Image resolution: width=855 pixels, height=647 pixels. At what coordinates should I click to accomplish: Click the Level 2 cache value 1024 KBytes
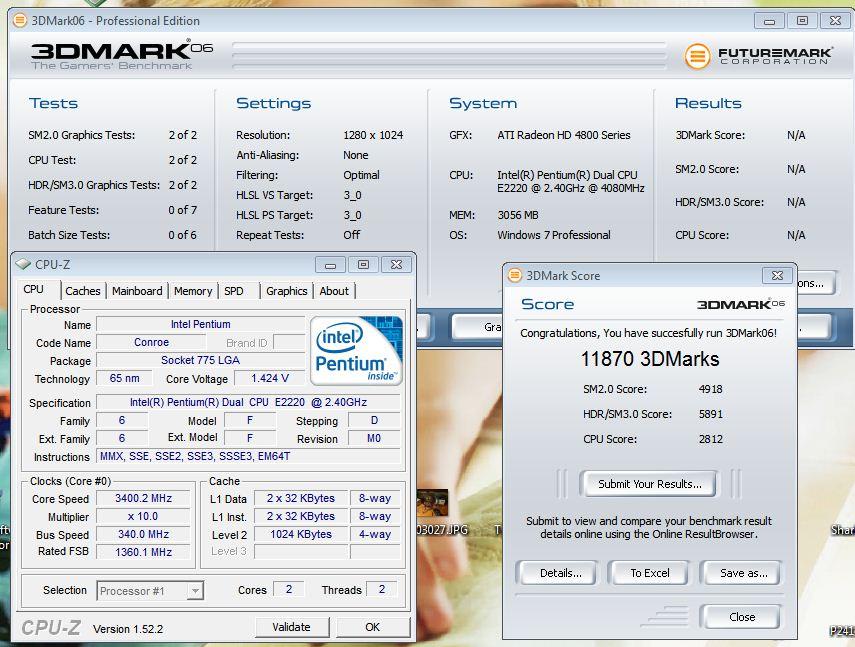pyautogui.click(x=301, y=534)
